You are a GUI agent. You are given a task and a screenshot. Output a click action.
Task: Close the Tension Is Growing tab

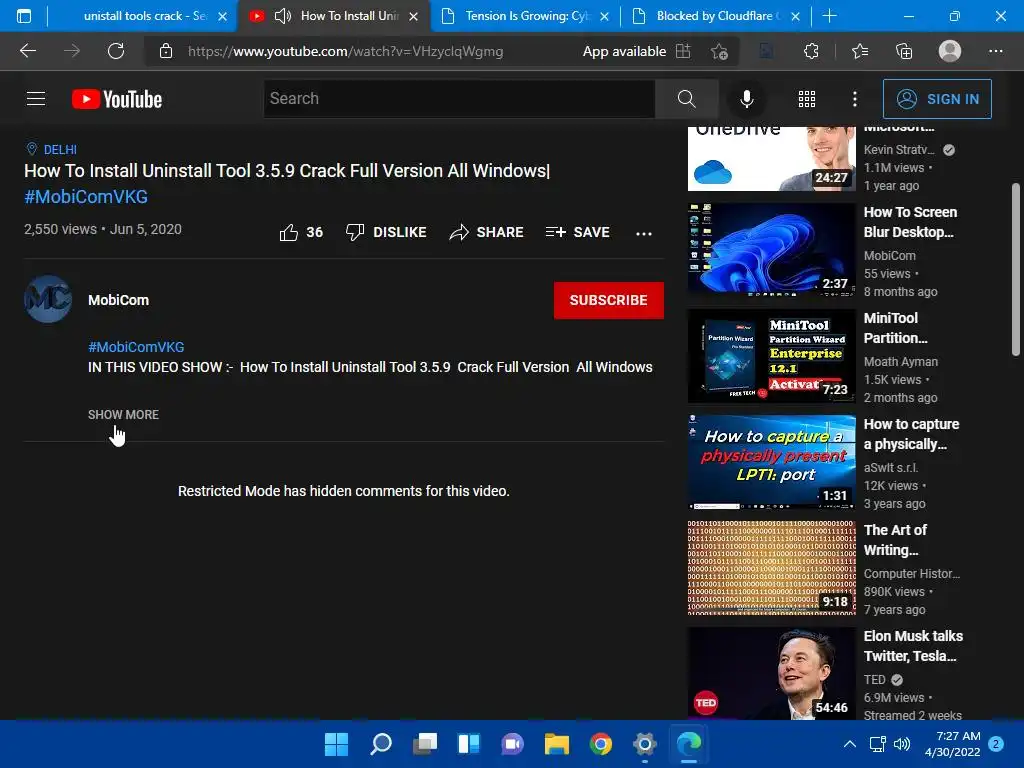(x=604, y=17)
